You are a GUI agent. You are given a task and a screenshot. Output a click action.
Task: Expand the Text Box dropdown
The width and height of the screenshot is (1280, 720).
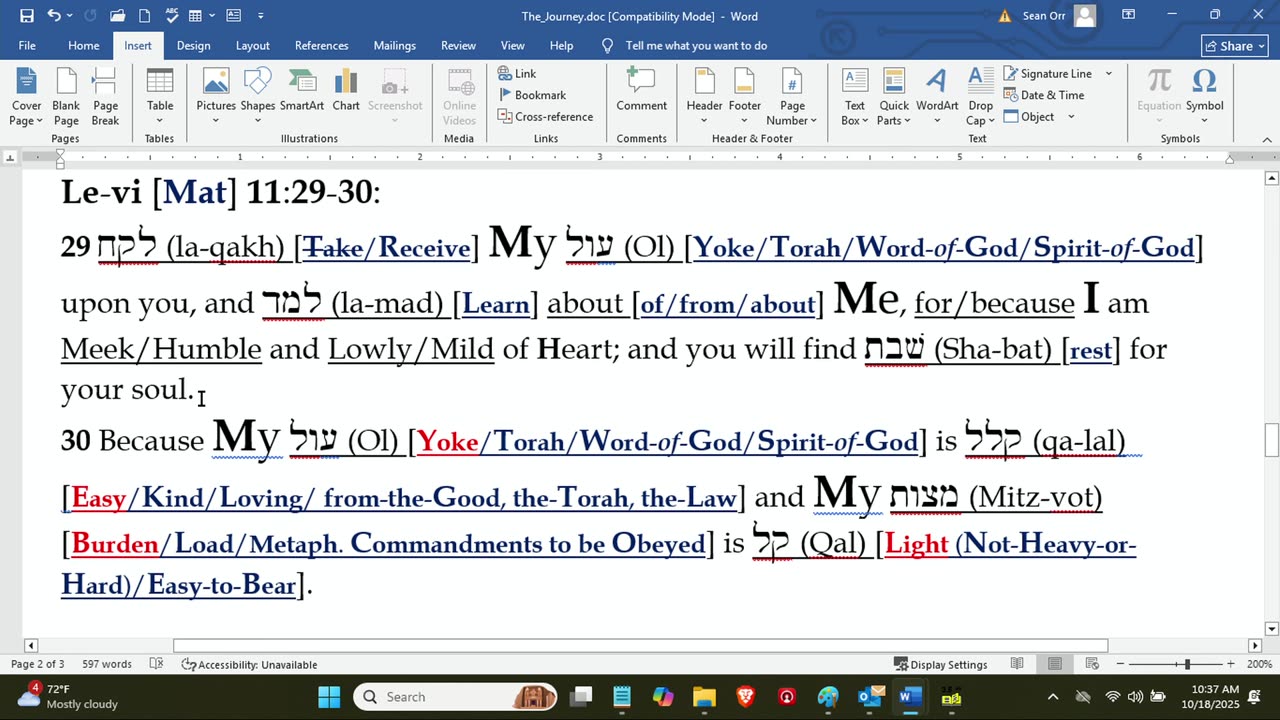coord(855,98)
